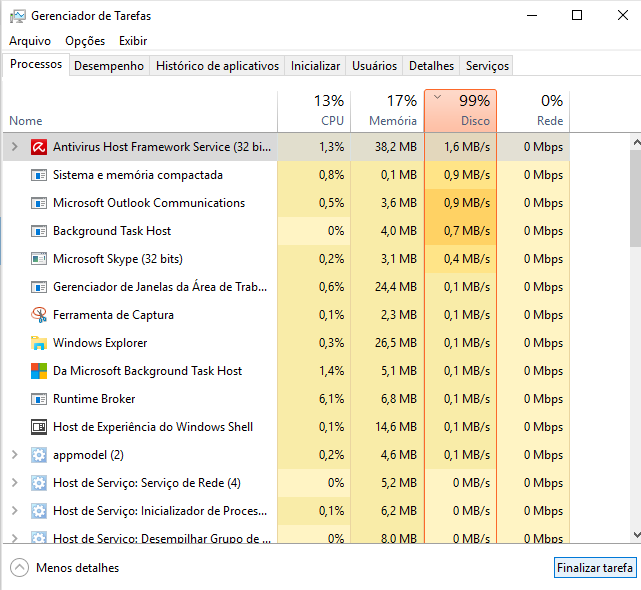
Task: Click the 6,1% CPU value for Runtime Broker
Action: point(332,399)
